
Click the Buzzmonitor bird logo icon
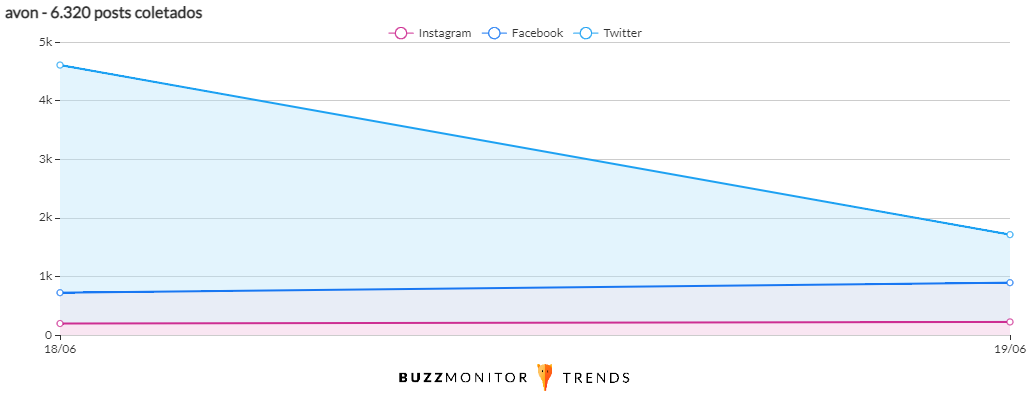click(545, 377)
